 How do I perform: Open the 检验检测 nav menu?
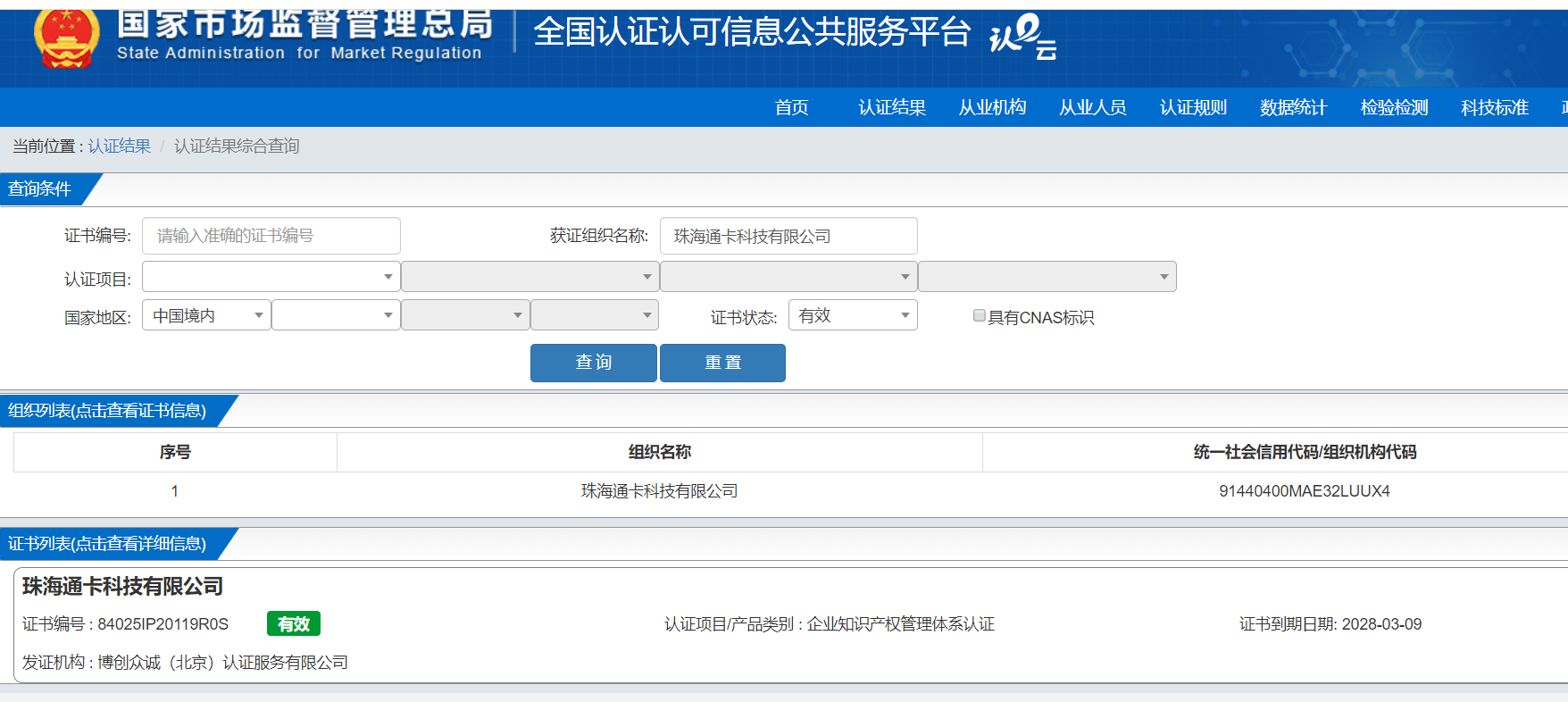pyautogui.click(x=1394, y=107)
